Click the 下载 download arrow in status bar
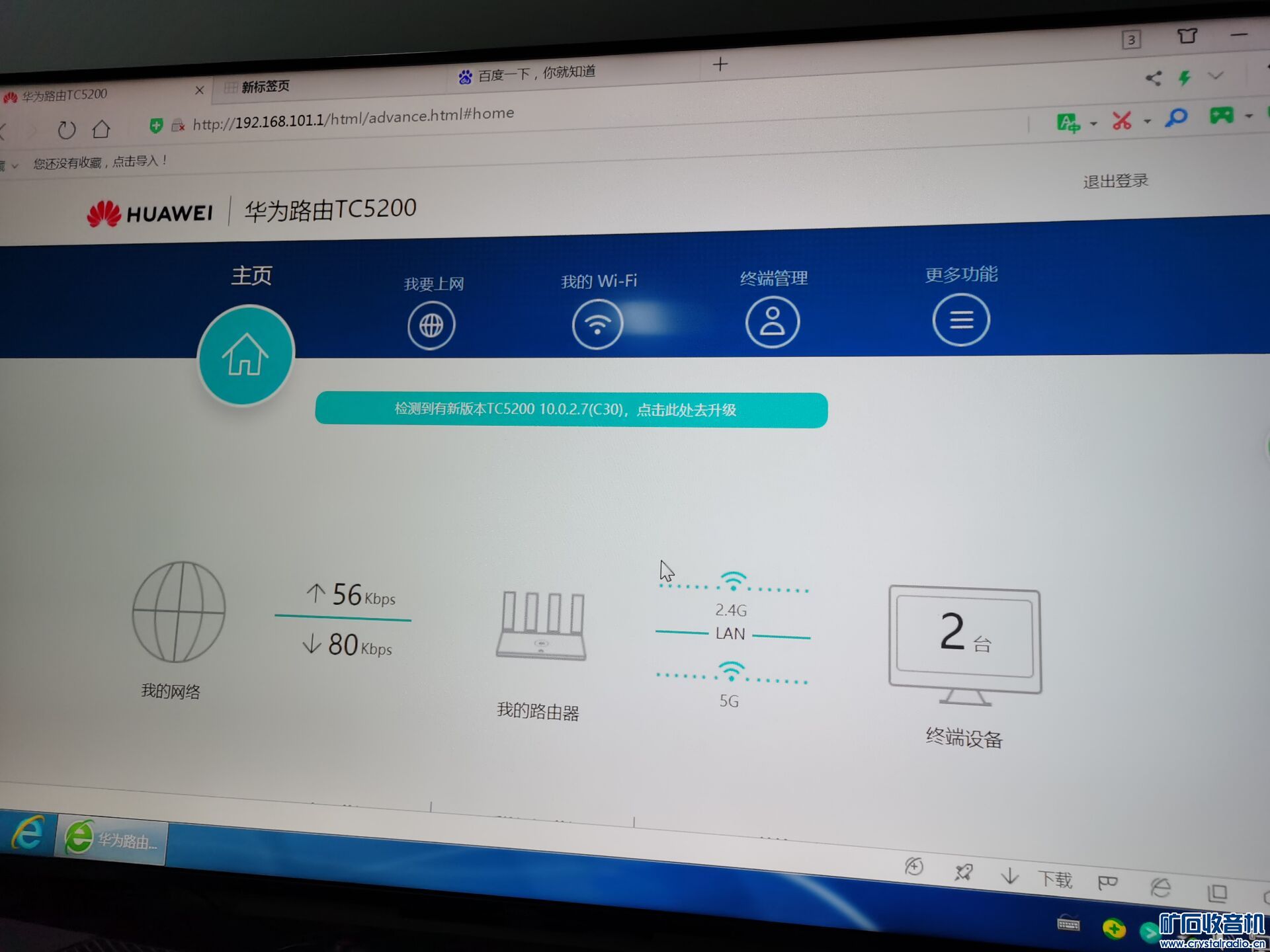 [1009, 876]
